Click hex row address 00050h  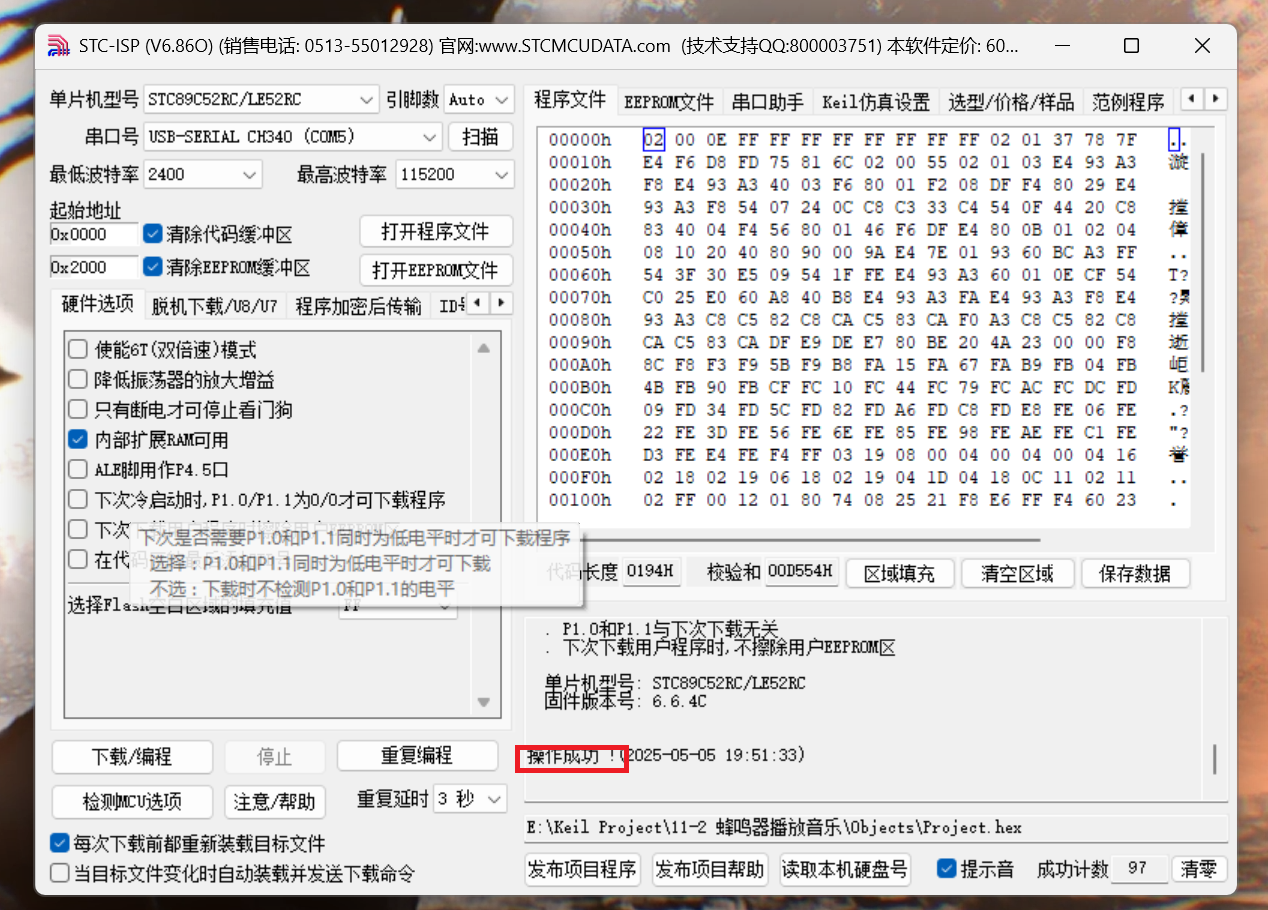pyautogui.click(x=580, y=253)
